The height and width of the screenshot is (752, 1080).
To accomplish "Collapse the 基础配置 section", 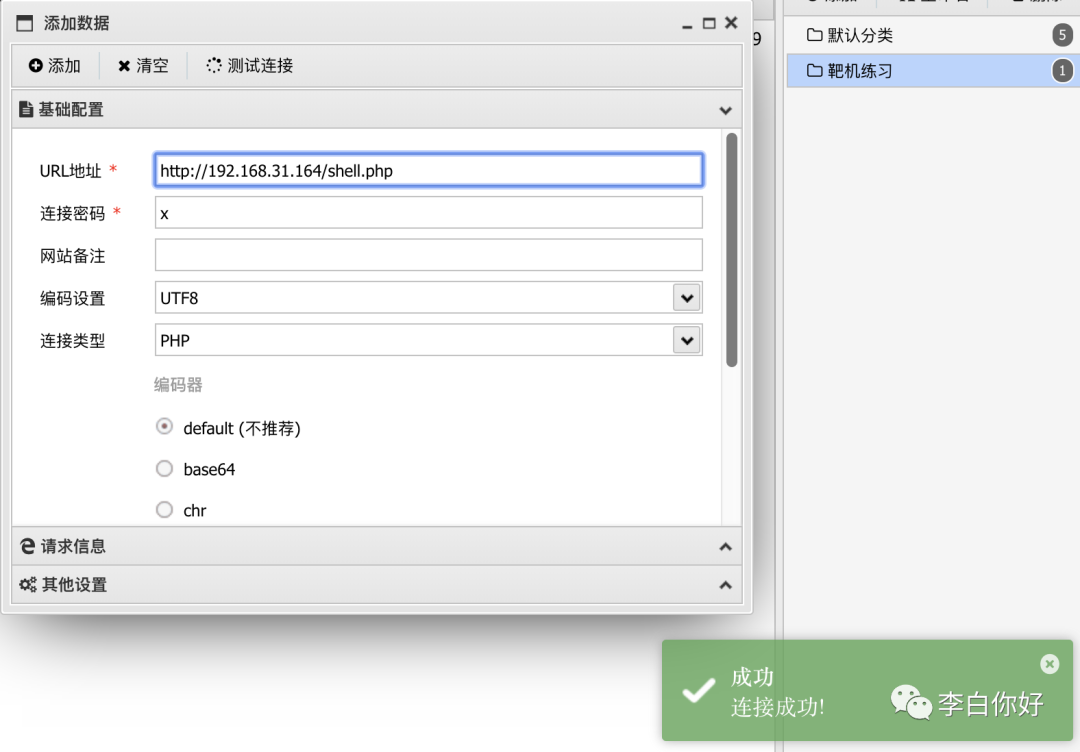I will 725,110.
